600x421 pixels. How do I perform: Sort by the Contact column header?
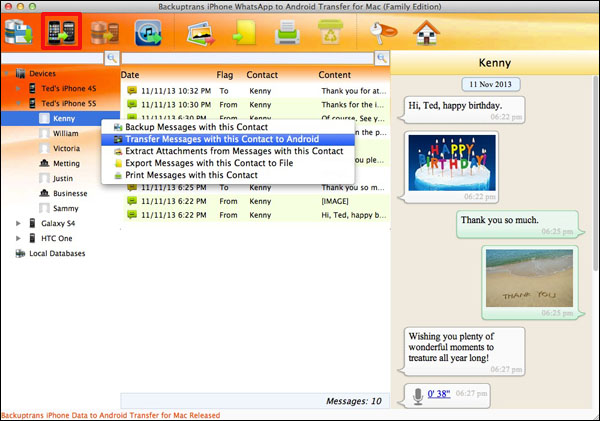pos(262,75)
